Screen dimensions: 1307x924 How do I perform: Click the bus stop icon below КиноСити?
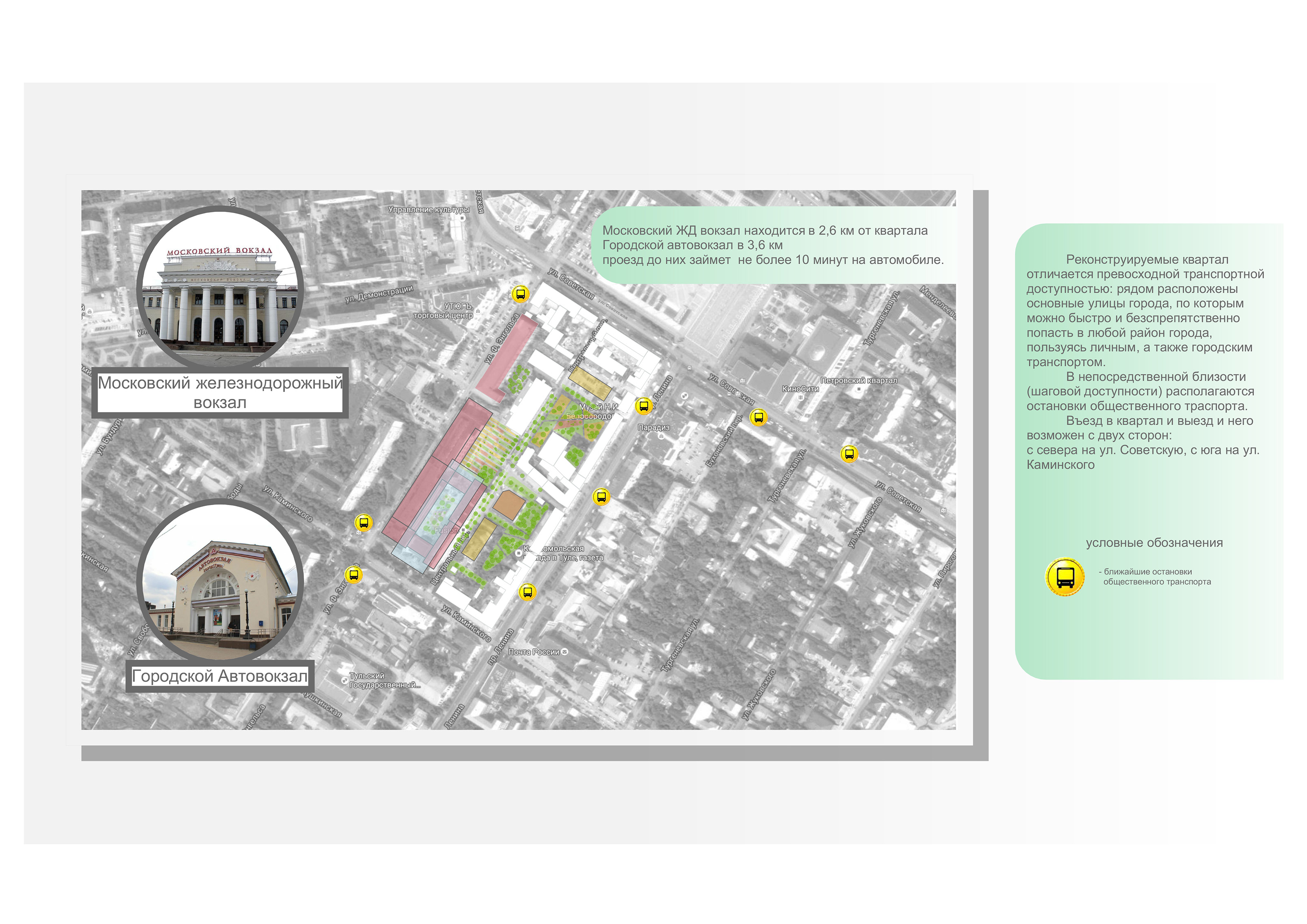758,417
